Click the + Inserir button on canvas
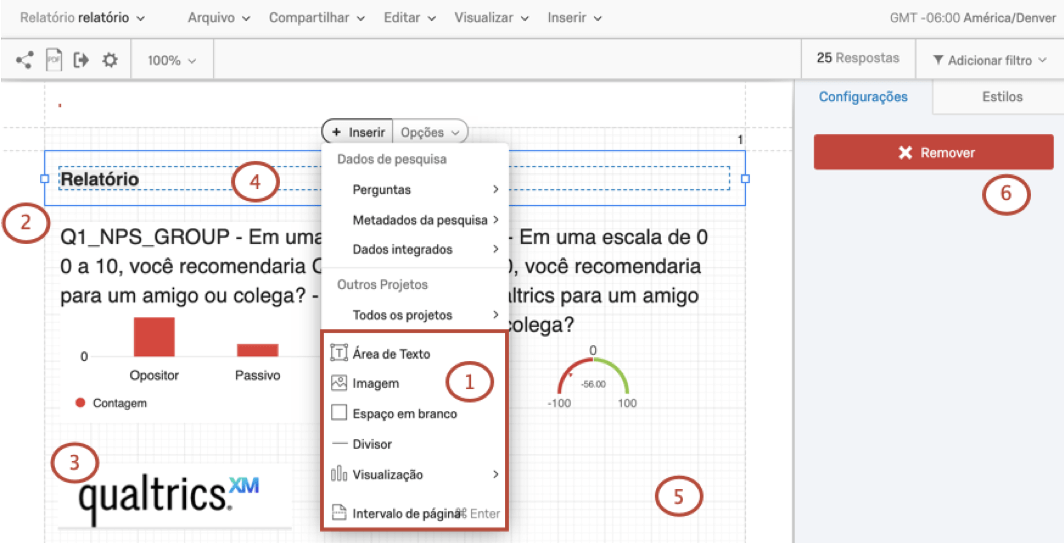This screenshot has height=543, width=1064. click(358, 132)
